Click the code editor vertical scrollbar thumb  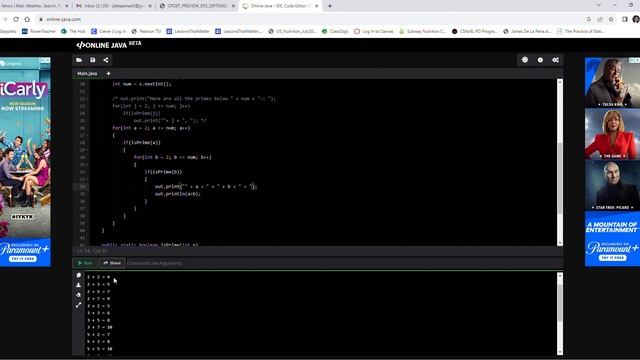[560, 178]
